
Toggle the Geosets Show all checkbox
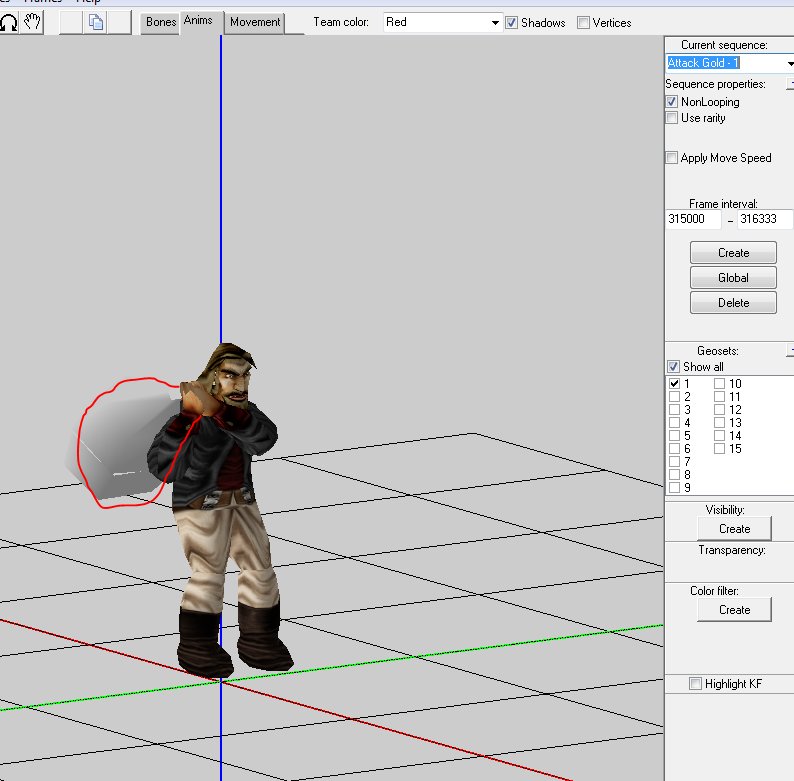(x=673, y=367)
